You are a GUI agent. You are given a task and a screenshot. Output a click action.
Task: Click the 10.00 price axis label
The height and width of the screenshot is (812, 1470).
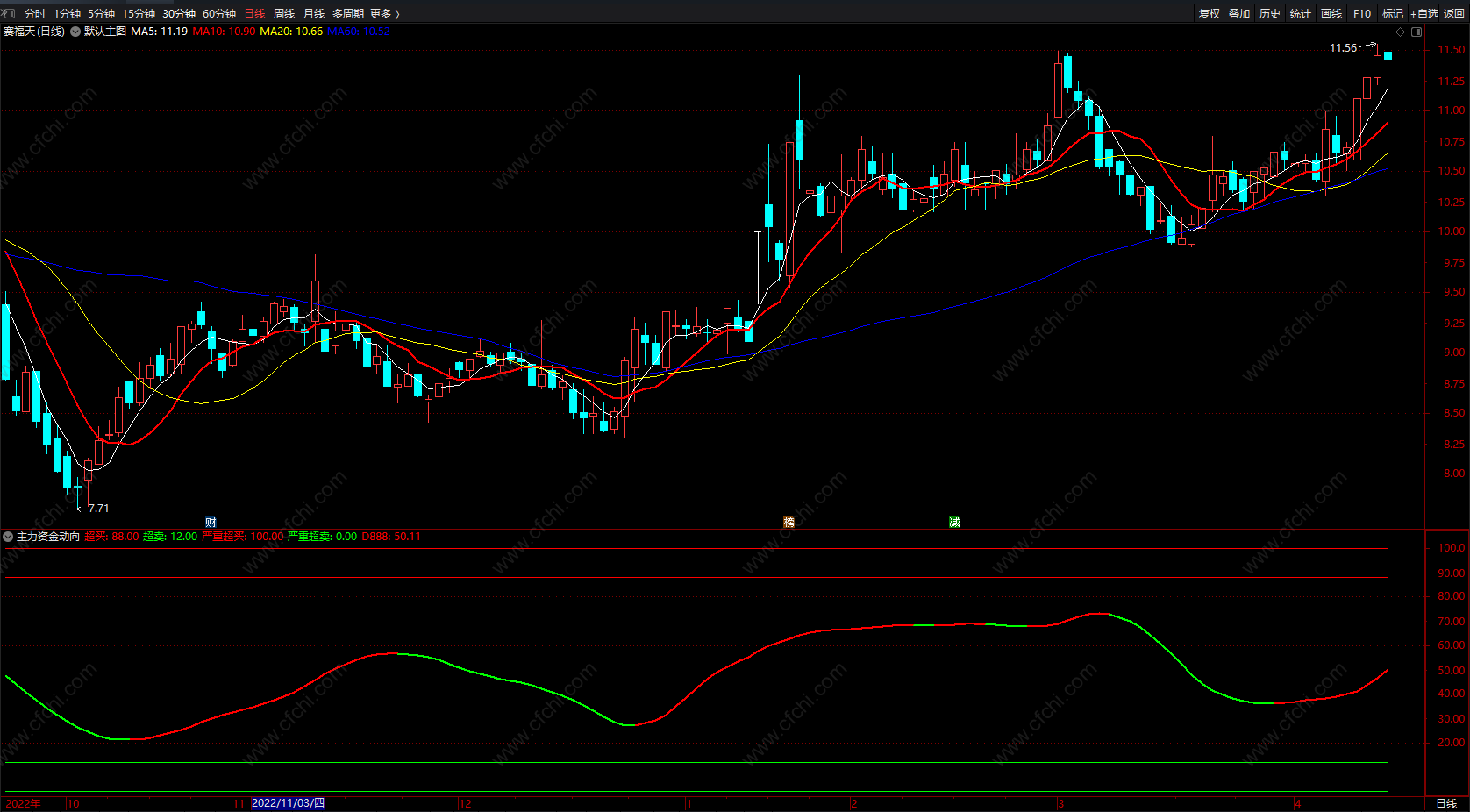[1451, 232]
